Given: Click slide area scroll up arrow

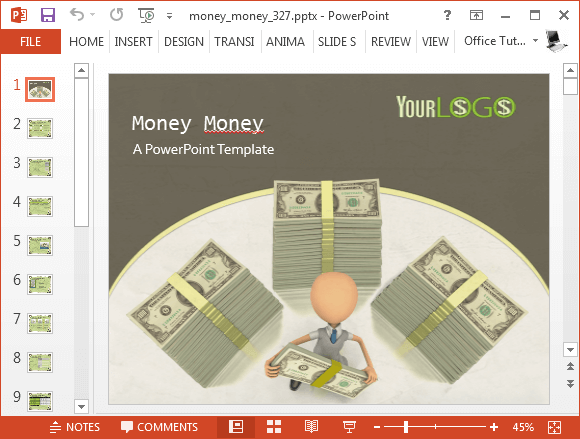Looking at the screenshot, I should [x=570, y=70].
